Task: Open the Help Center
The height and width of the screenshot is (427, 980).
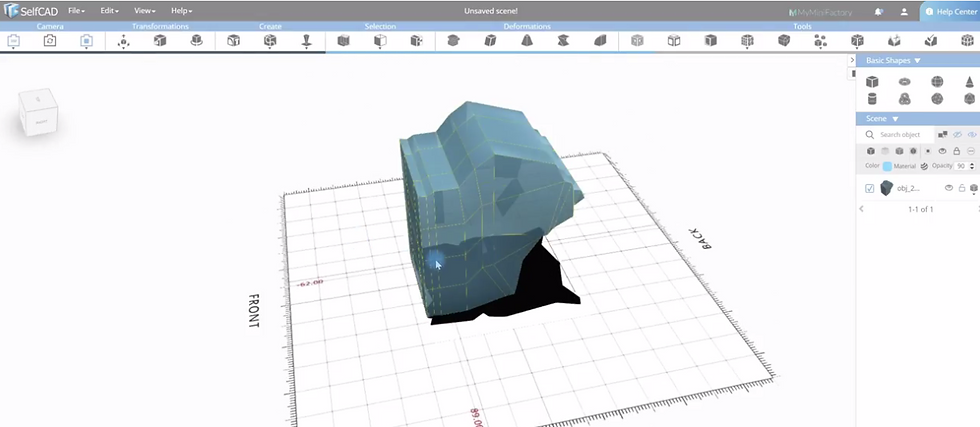Action: [950, 12]
